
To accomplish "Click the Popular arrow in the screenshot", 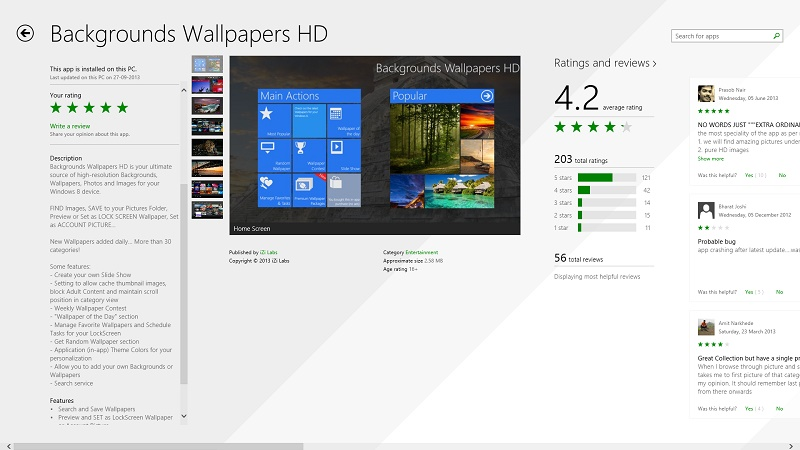I will (x=487, y=96).
